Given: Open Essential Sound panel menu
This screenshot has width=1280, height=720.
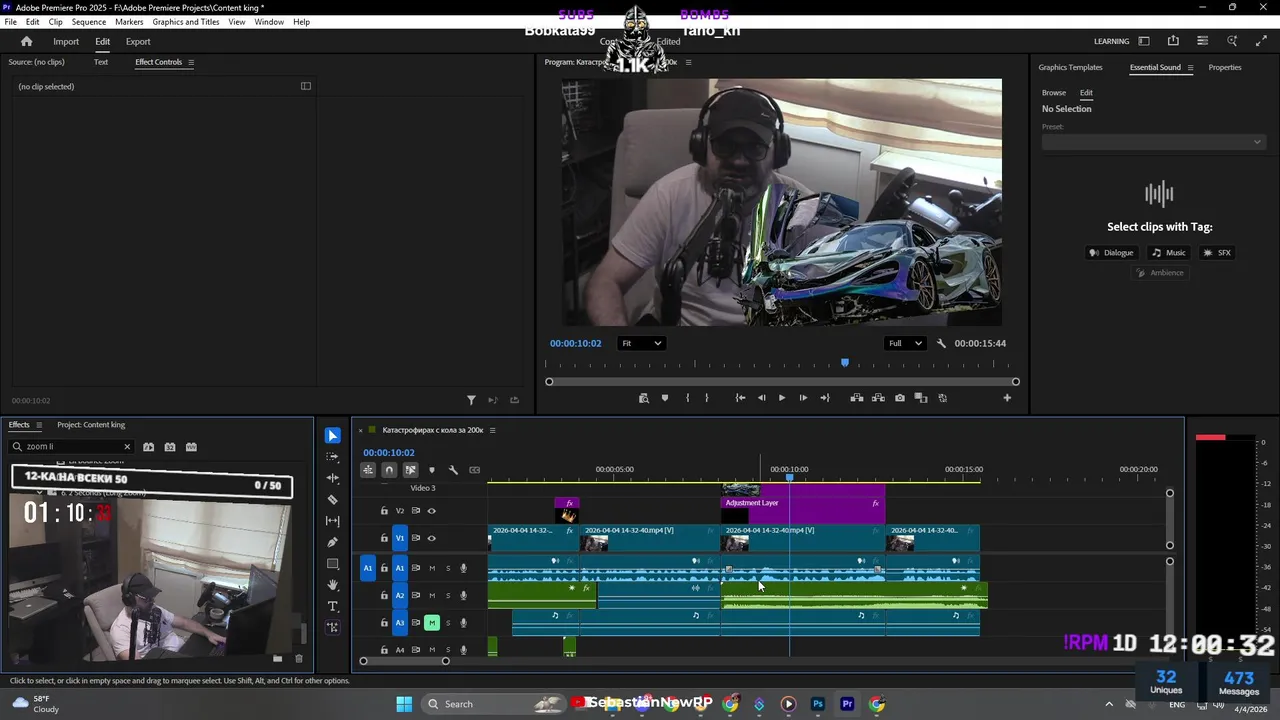Looking at the screenshot, I should (1190, 68).
